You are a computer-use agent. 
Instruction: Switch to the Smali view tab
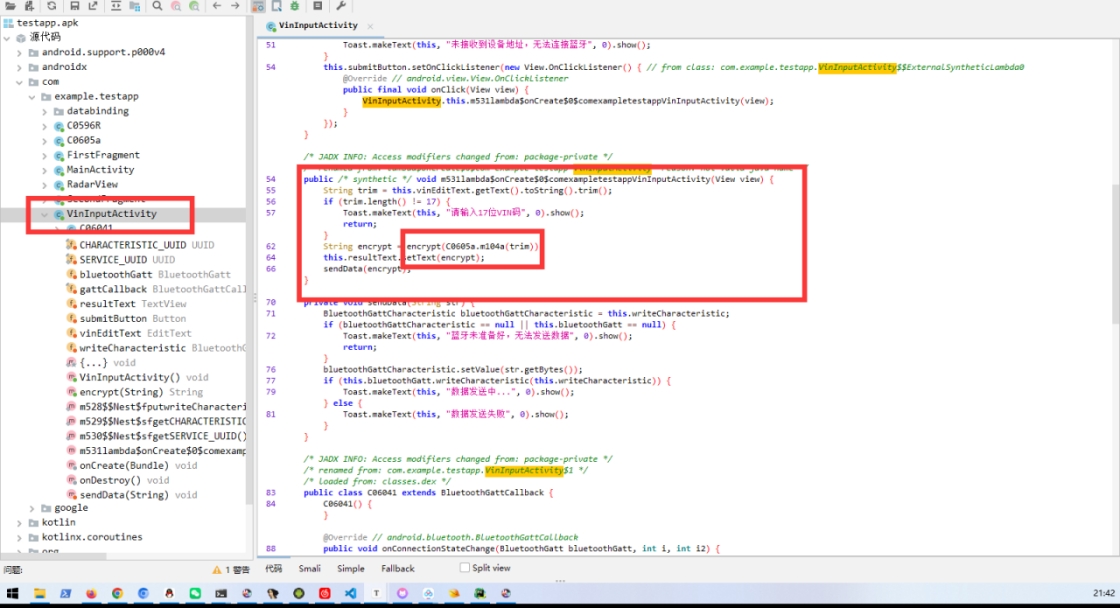click(310, 568)
